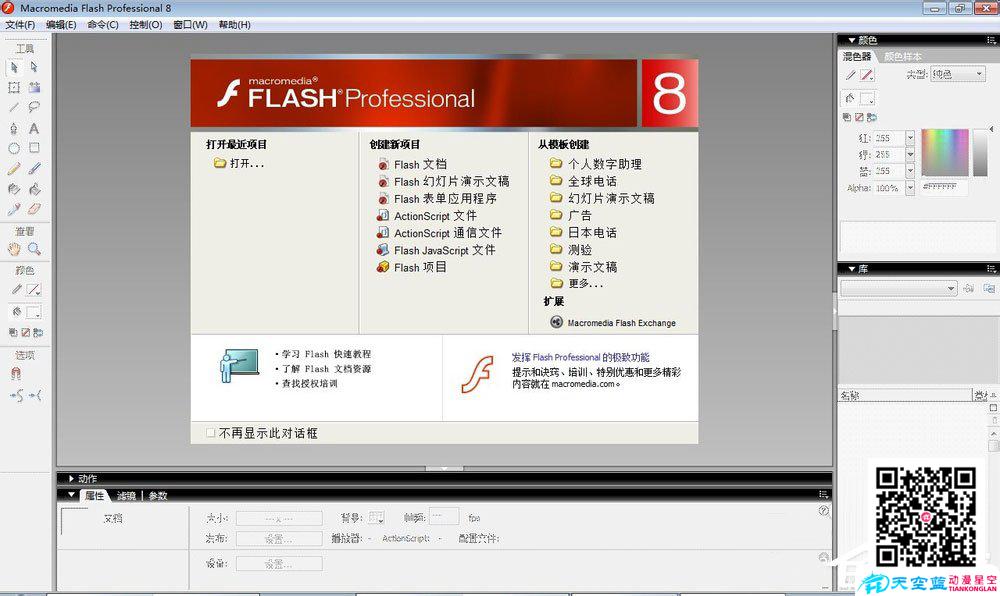Select the Rectangle tool
This screenshot has width=1000, height=596.
click(x=34, y=148)
